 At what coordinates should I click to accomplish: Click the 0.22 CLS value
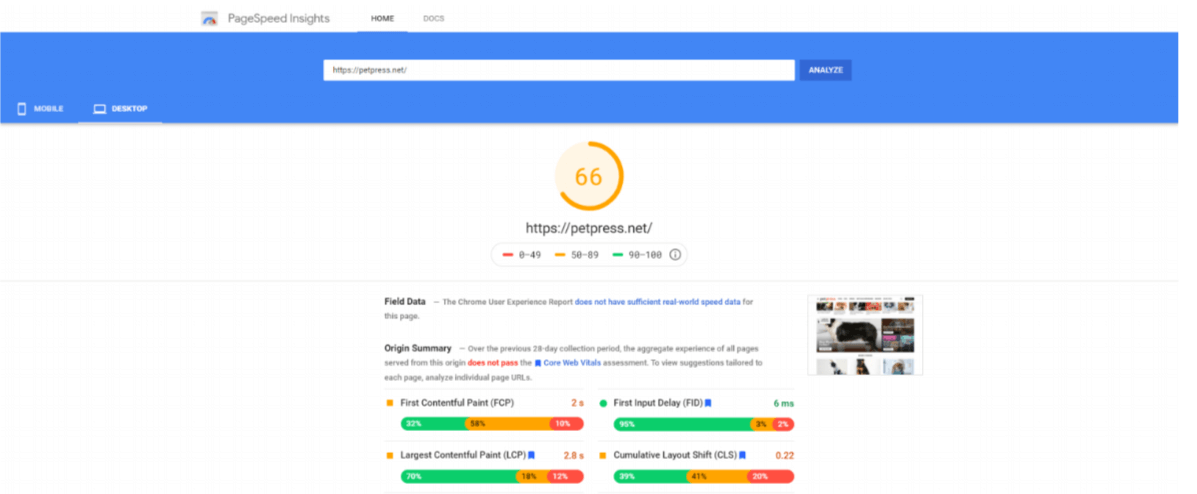[785, 455]
